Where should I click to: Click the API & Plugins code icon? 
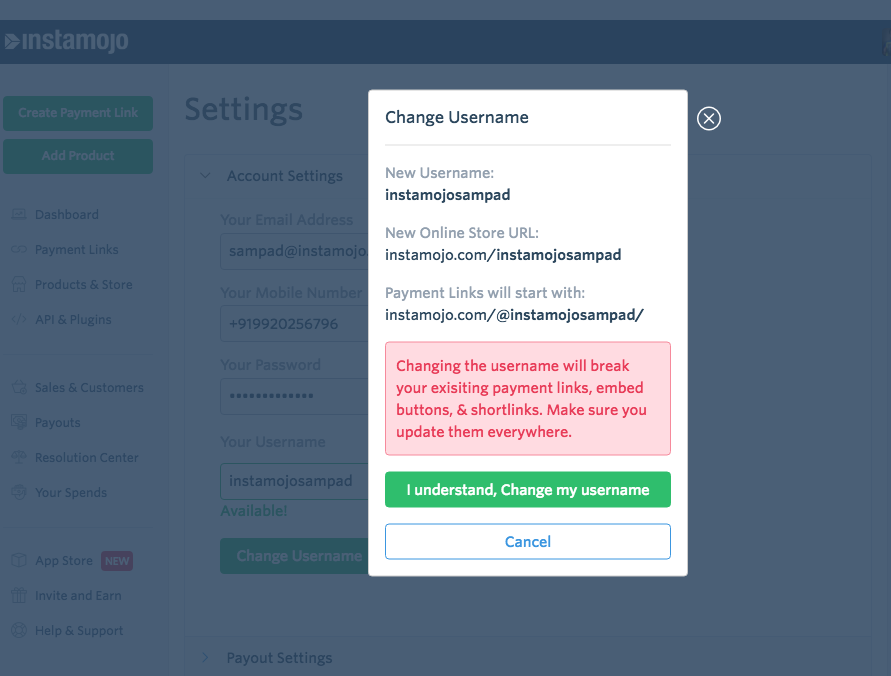(x=18, y=320)
